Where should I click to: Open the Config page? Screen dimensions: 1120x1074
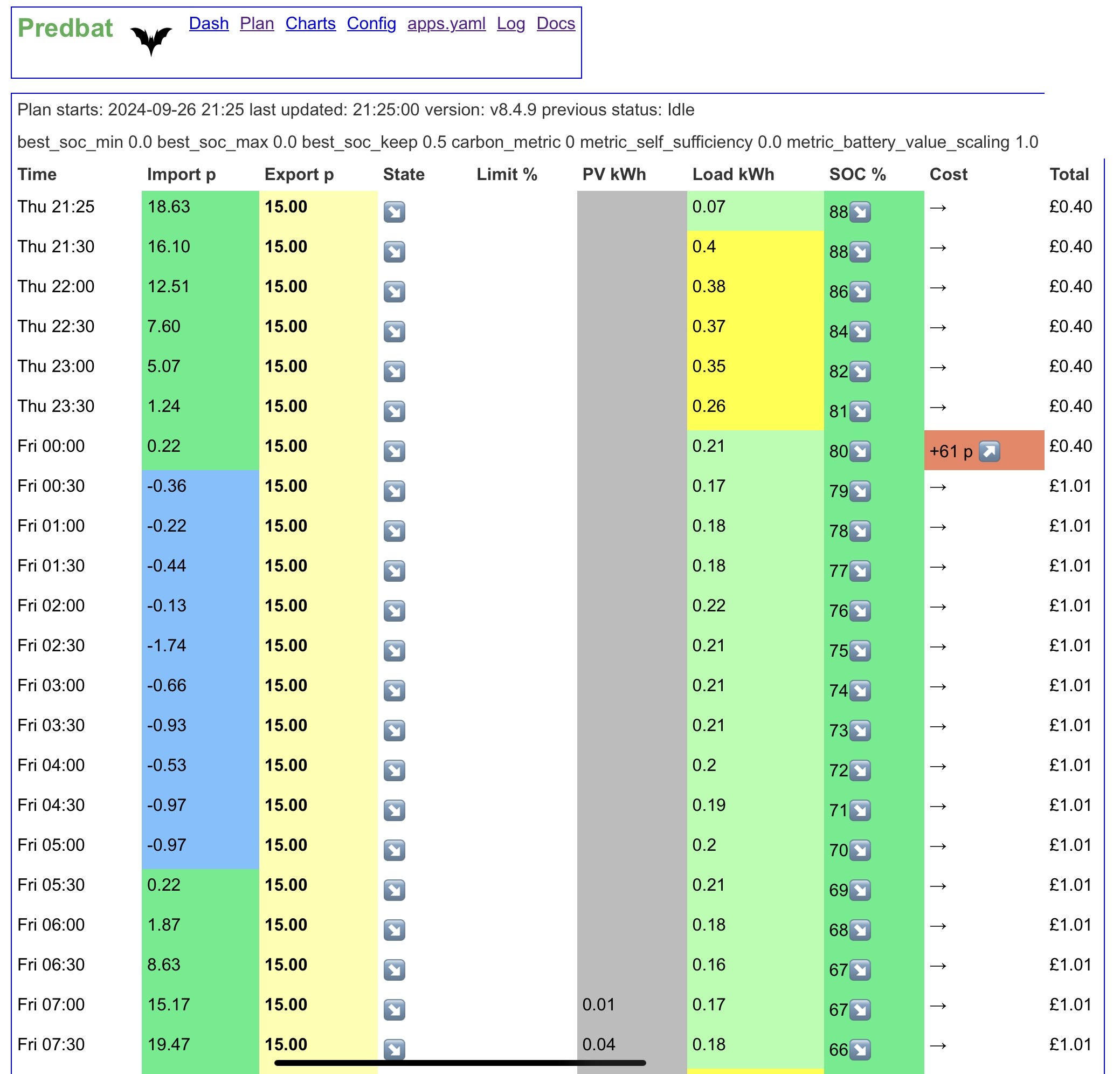pyautogui.click(x=371, y=23)
